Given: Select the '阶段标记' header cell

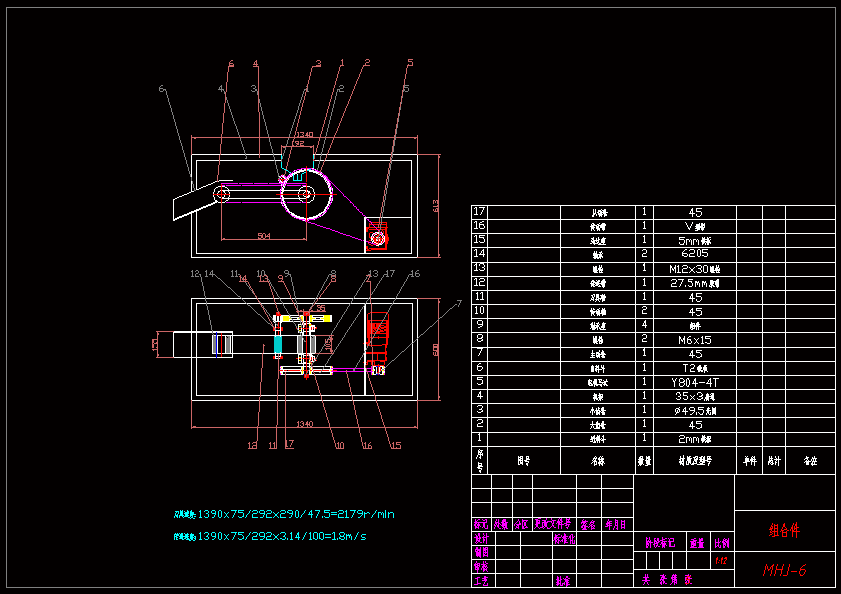Looking at the screenshot, I should point(660,543).
